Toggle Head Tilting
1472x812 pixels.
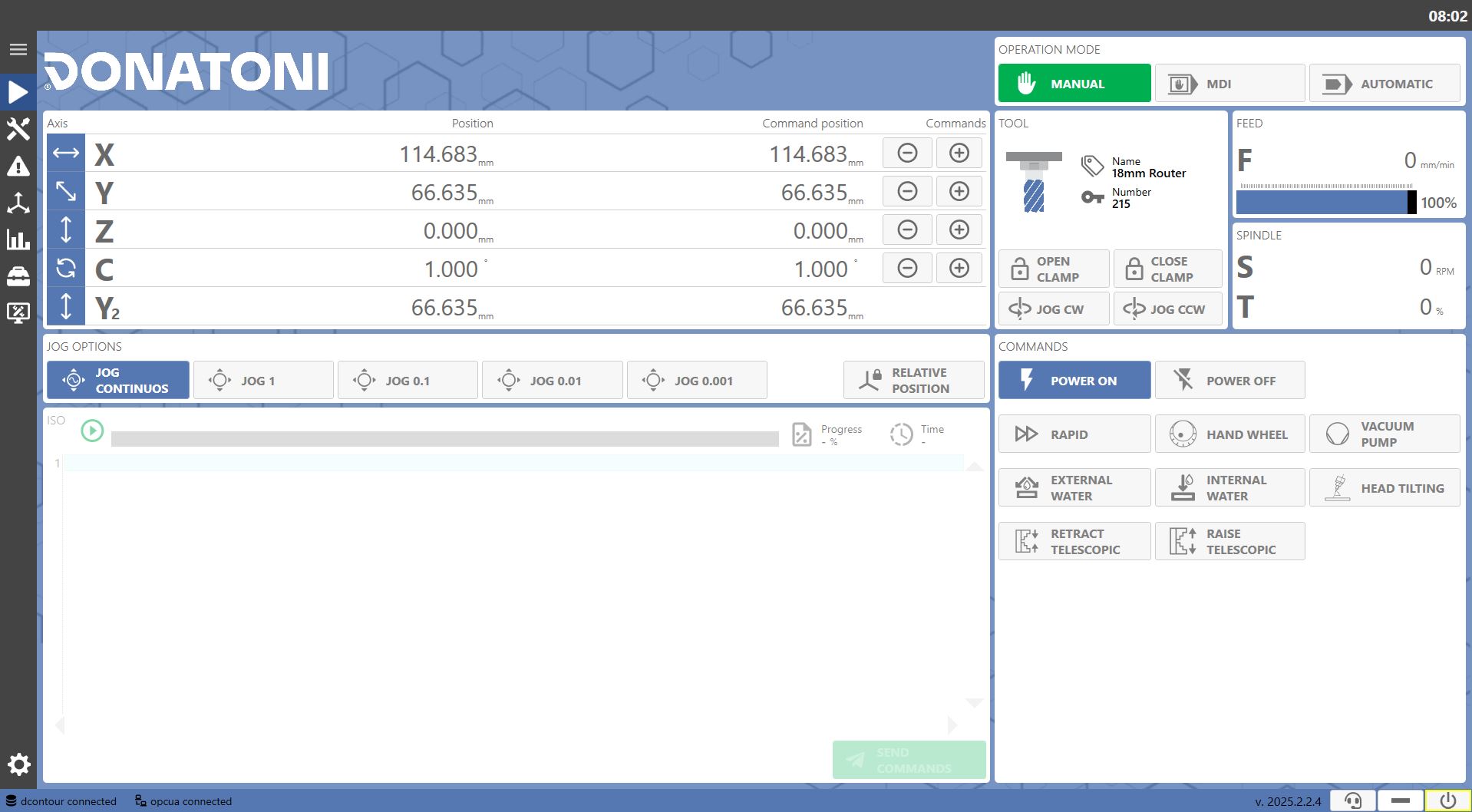pos(1385,487)
